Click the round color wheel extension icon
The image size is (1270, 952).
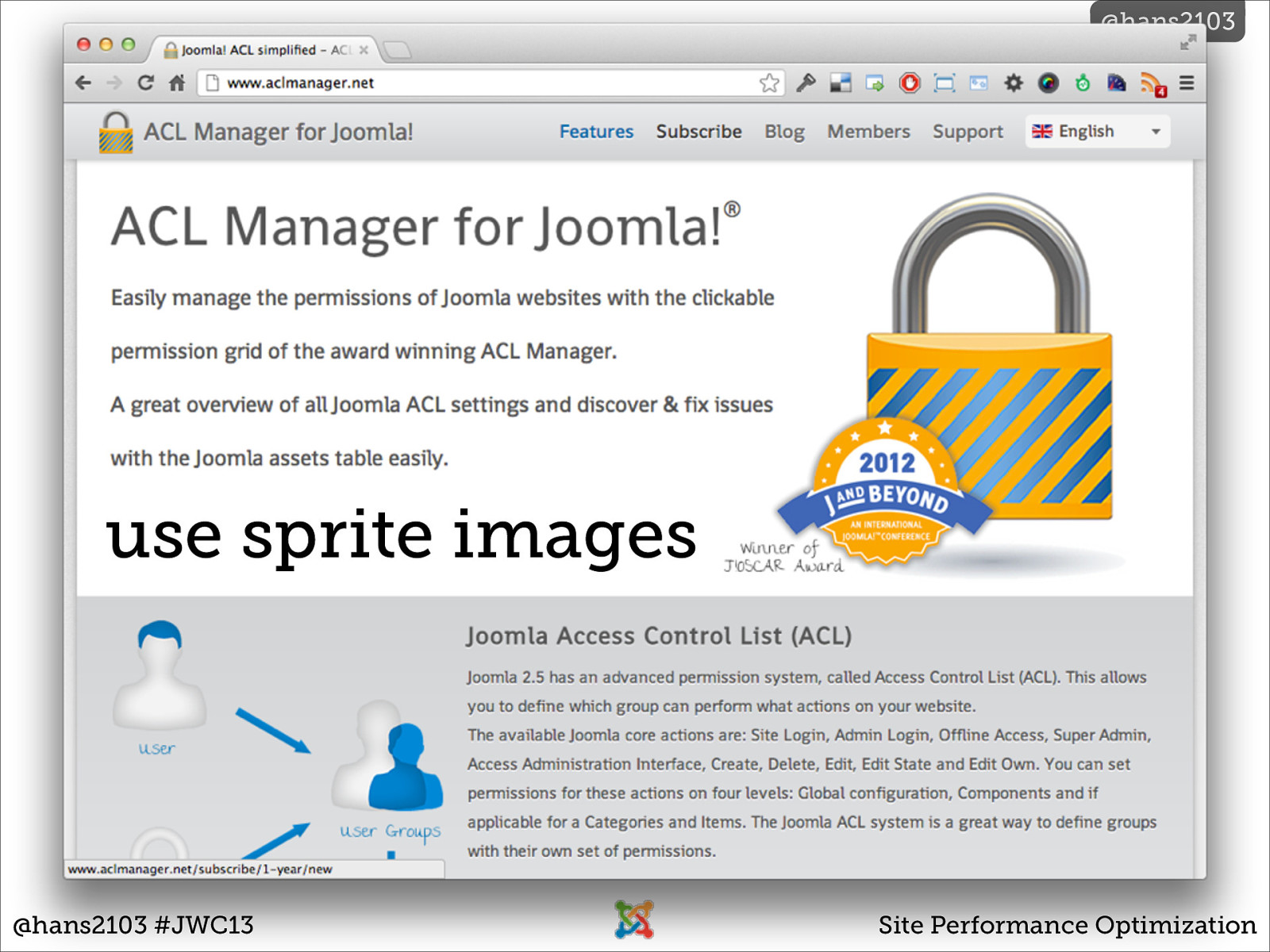(1049, 83)
